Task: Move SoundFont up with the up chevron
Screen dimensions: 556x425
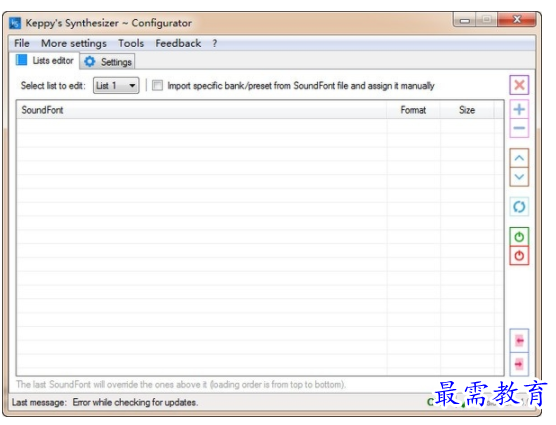Action: (519, 158)
